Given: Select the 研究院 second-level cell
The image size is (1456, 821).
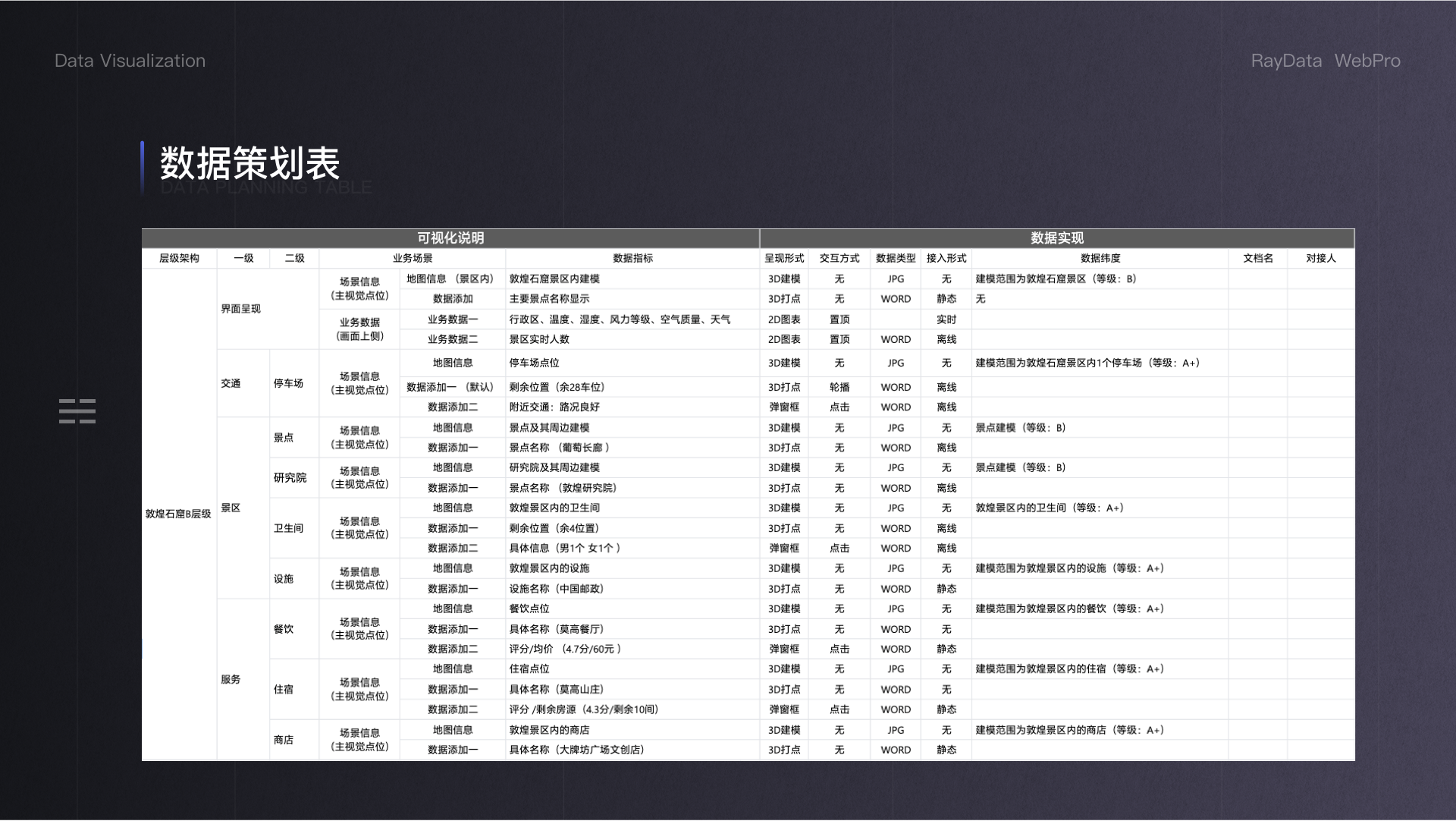Looking at the screenshot, I should [x=290, y=477].
